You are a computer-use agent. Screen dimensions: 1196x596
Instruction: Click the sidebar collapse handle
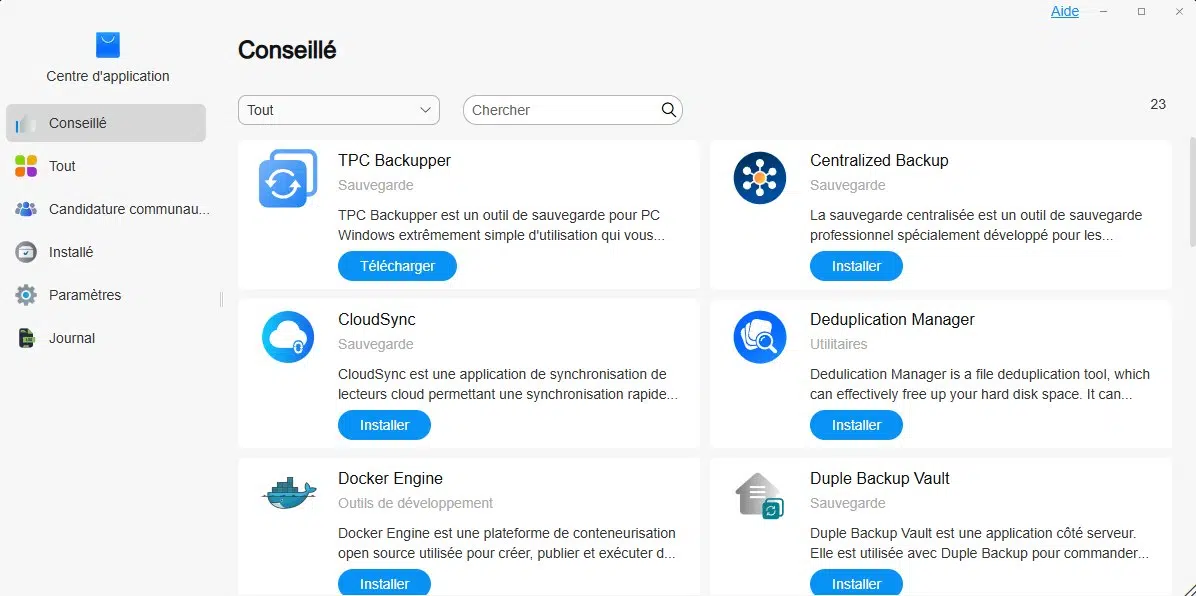click(221, 299)
